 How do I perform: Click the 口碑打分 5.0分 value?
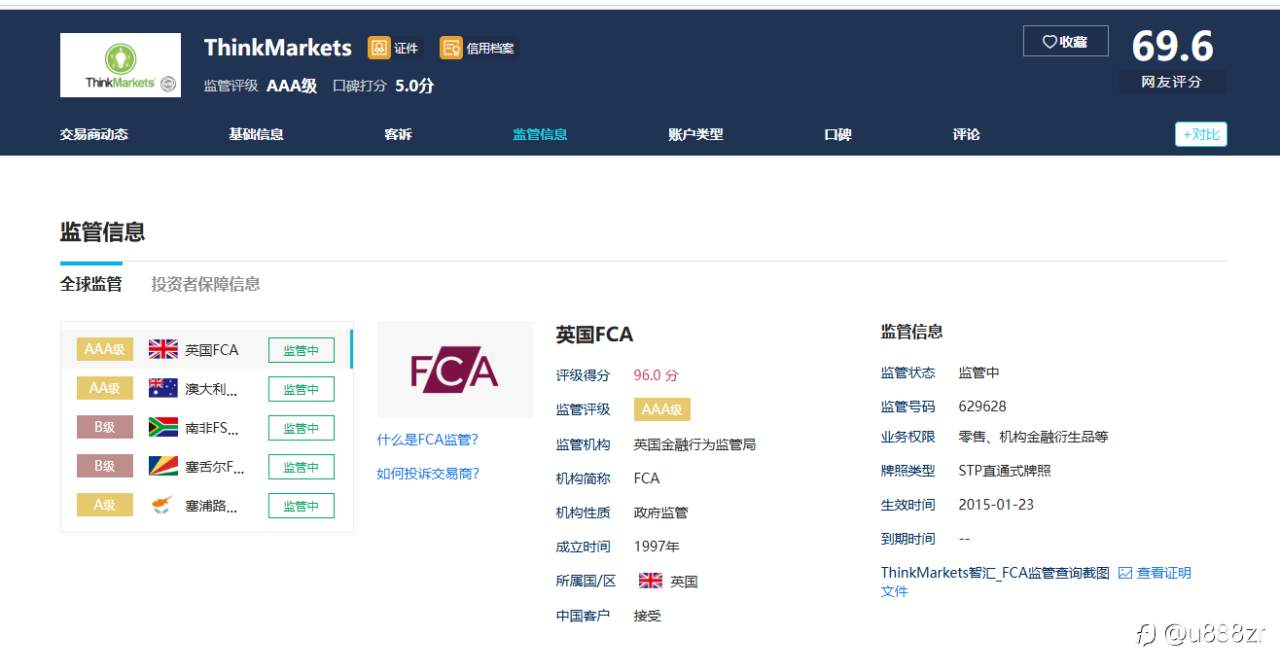(x=414, y=86)
